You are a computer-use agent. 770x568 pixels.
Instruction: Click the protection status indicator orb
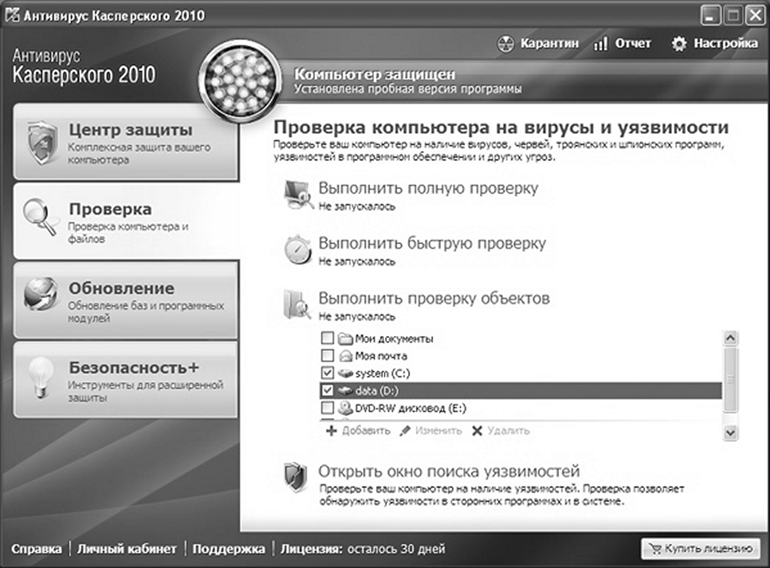[x=240, y=80]
